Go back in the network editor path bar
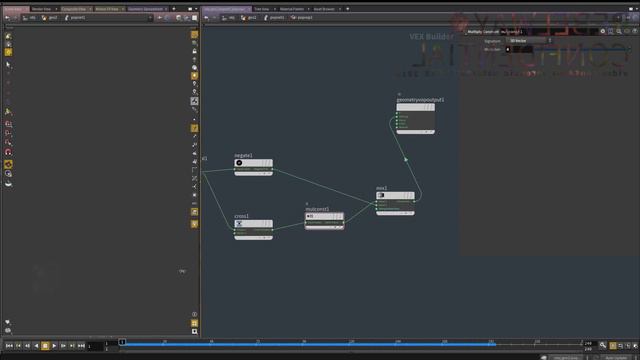Viewport: 640px width, 360px height. point(207,18)
